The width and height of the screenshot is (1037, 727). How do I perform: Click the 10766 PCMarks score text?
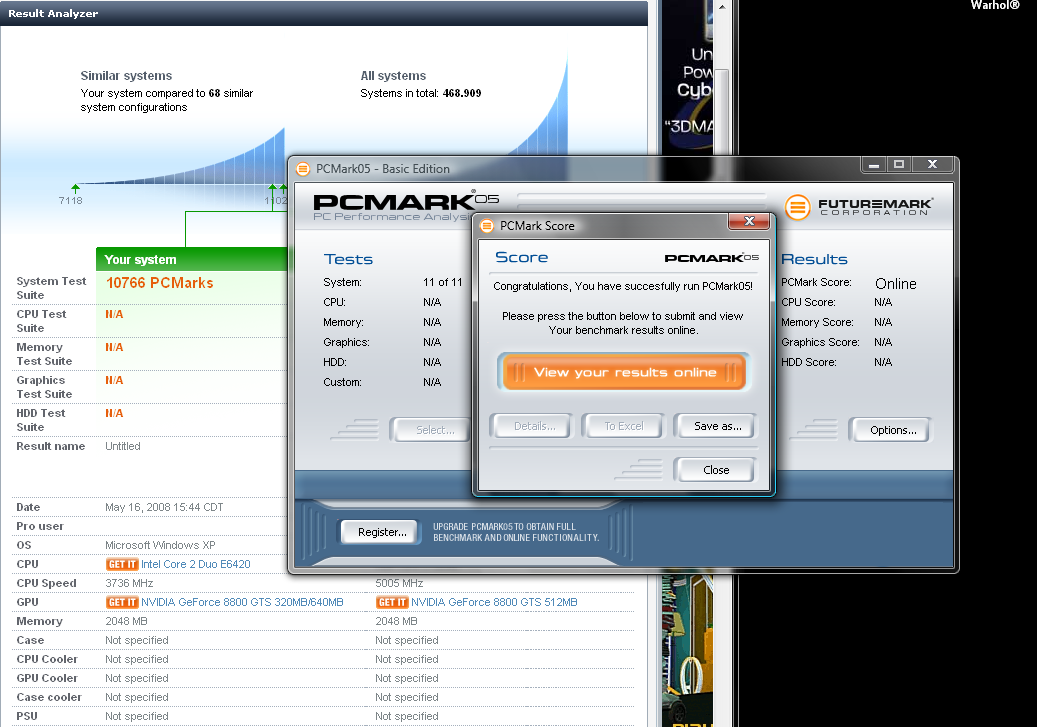click(x=159, y=283)
